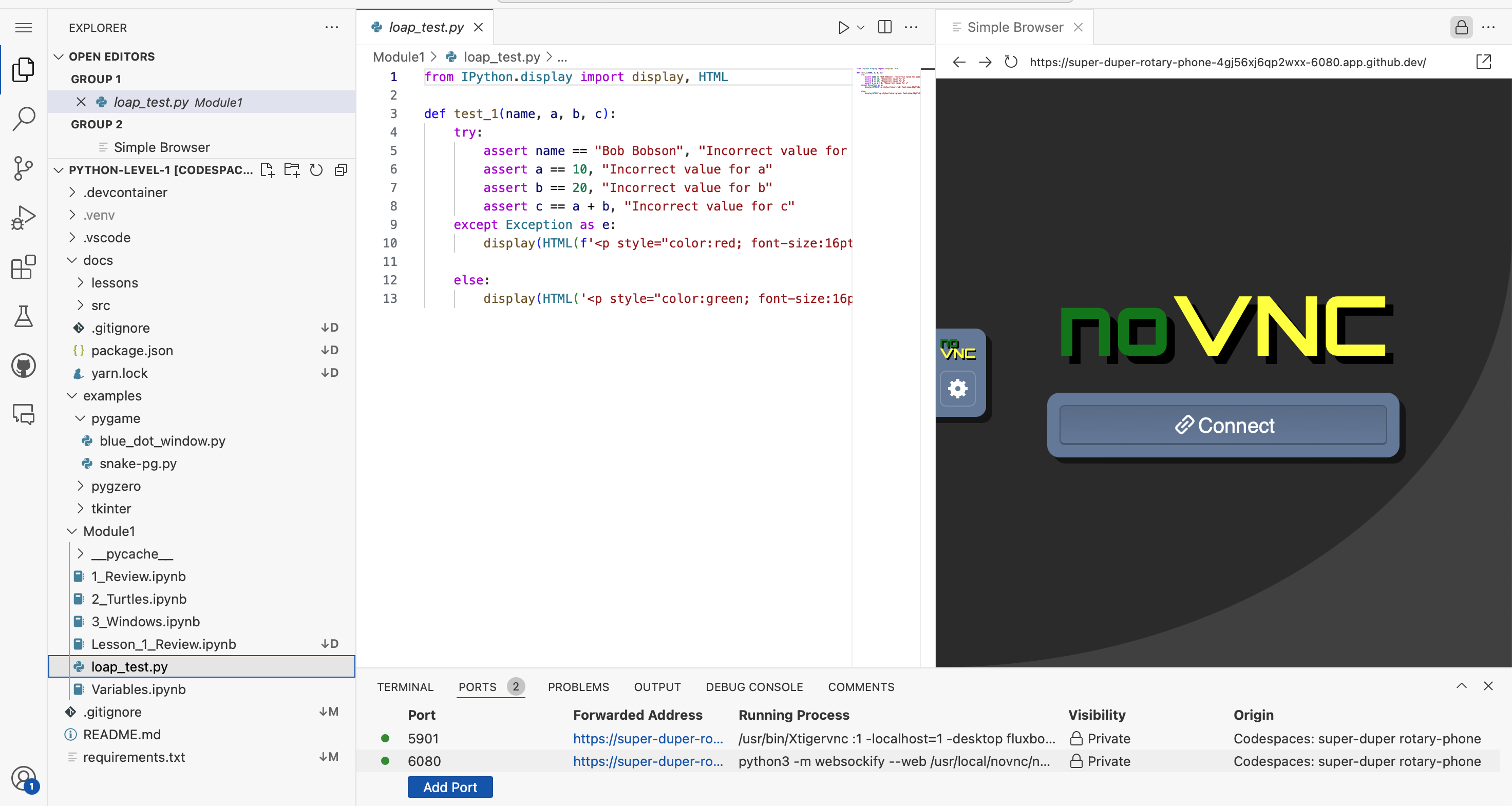Screen dimensions: 1512x806
Task: Click New Folder icon in explorer header
Action: coord(292,170)
